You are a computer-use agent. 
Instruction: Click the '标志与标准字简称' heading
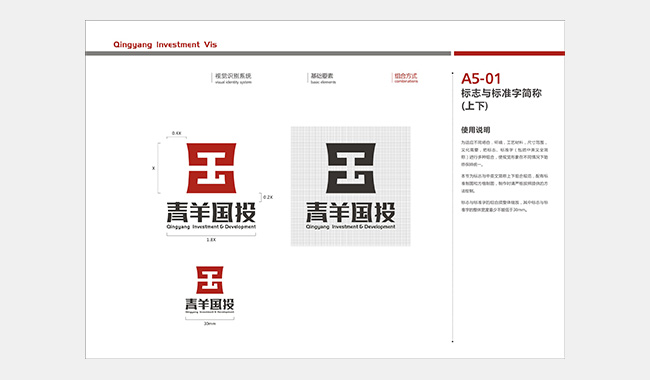click(x=501, y=93)
